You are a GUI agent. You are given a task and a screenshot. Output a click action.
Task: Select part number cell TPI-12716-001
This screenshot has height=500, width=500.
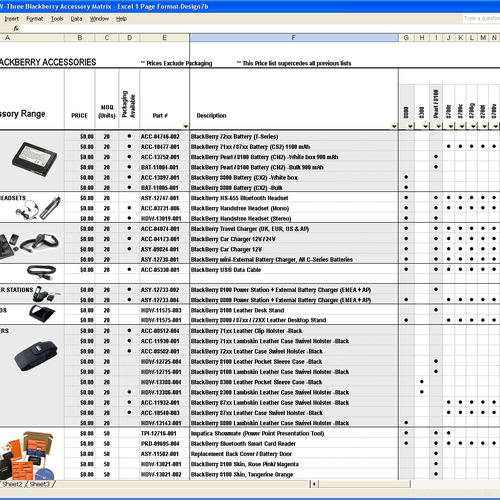click(x=165, y=433)
